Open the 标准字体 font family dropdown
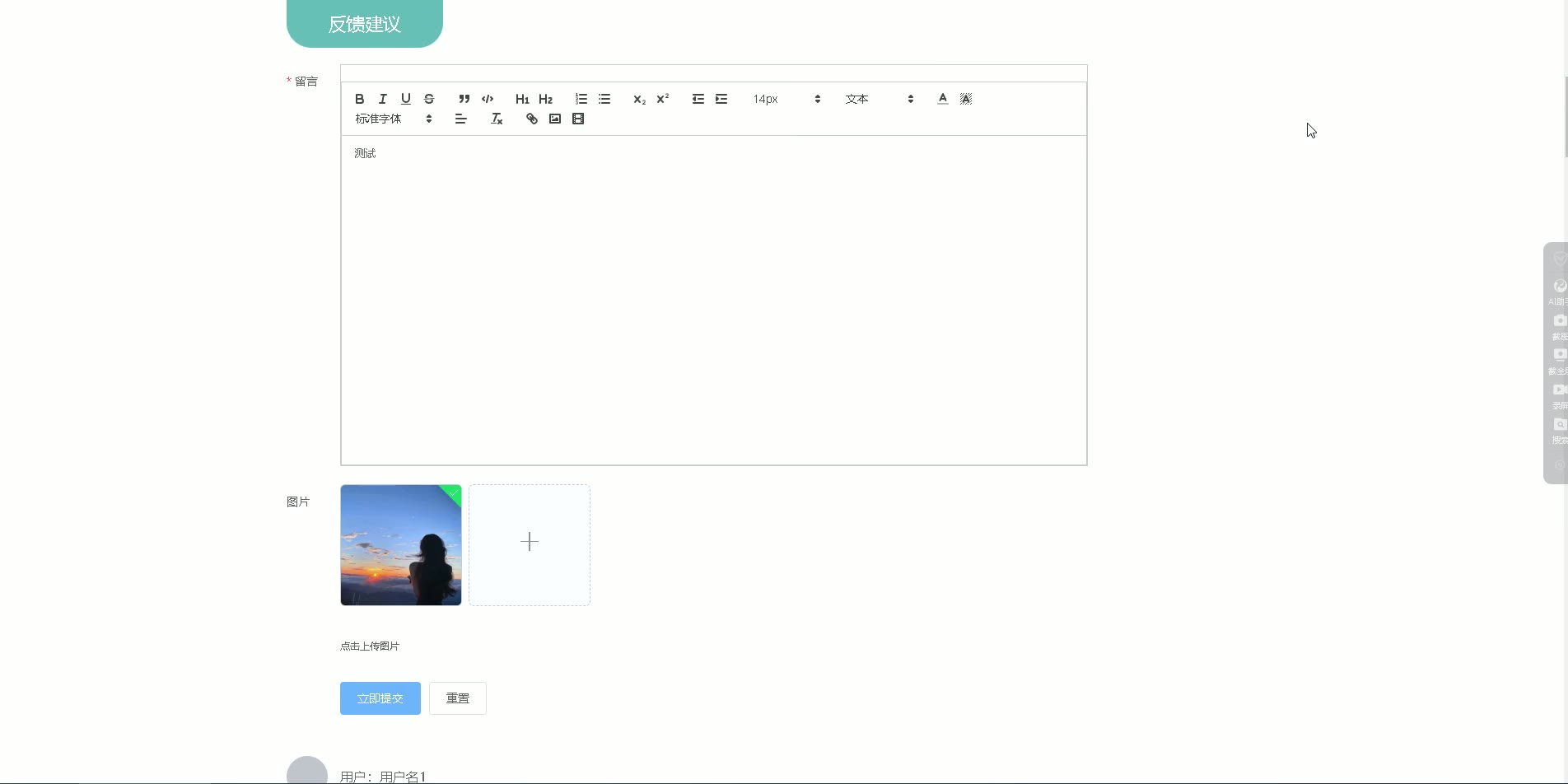 394,119
